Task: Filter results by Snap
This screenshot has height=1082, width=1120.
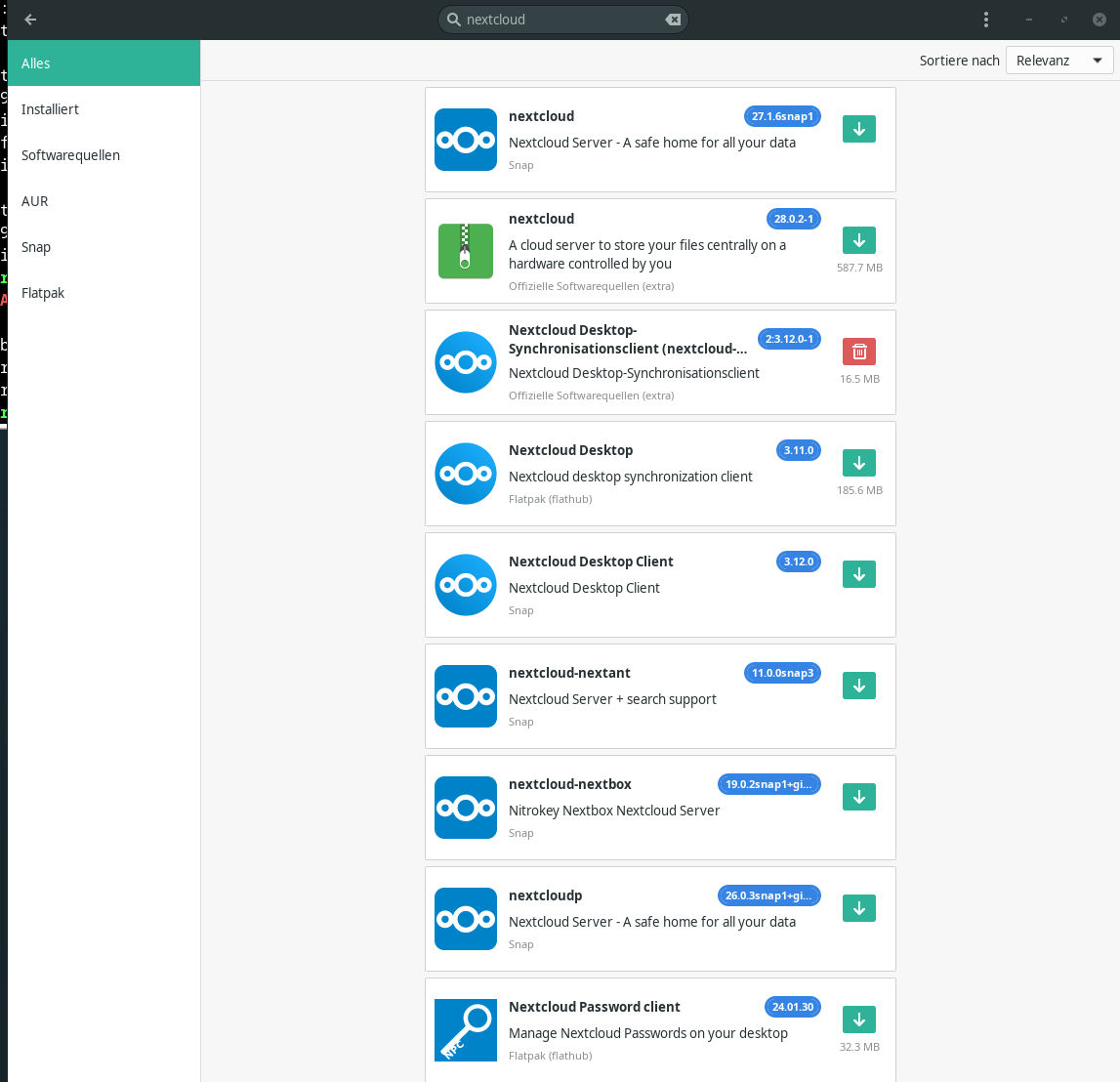Action: pyautogui.click(x=104, y=247)
